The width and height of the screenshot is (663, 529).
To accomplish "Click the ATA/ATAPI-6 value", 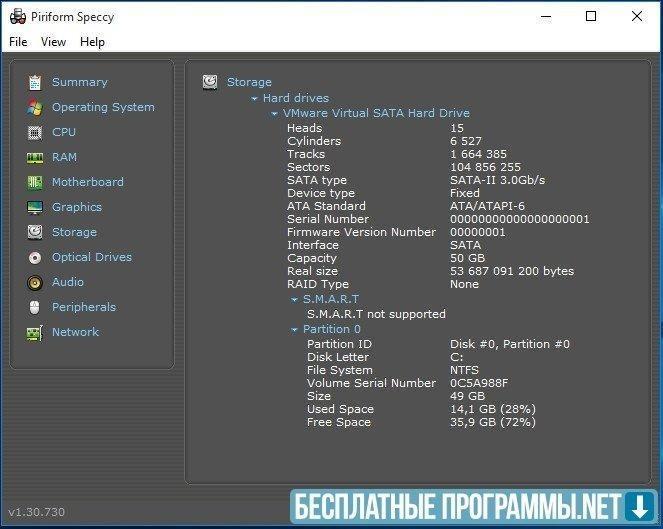I will pos(487,206).
